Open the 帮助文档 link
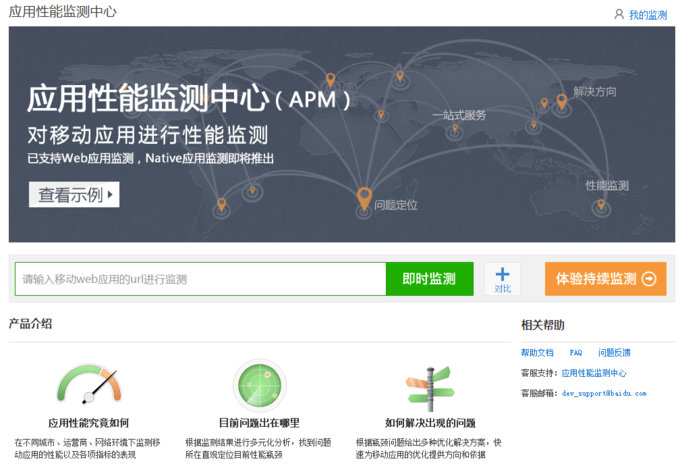The image size is (680, 470). (x=537, y=352)
